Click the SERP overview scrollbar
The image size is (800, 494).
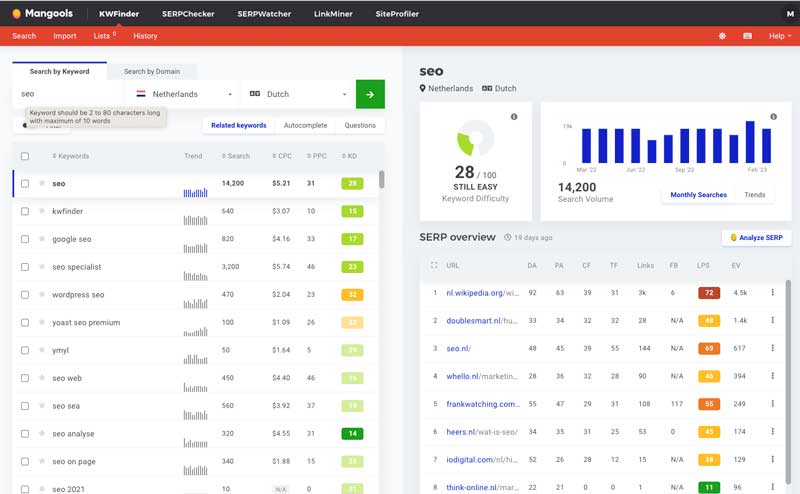(x=789, y=383)
